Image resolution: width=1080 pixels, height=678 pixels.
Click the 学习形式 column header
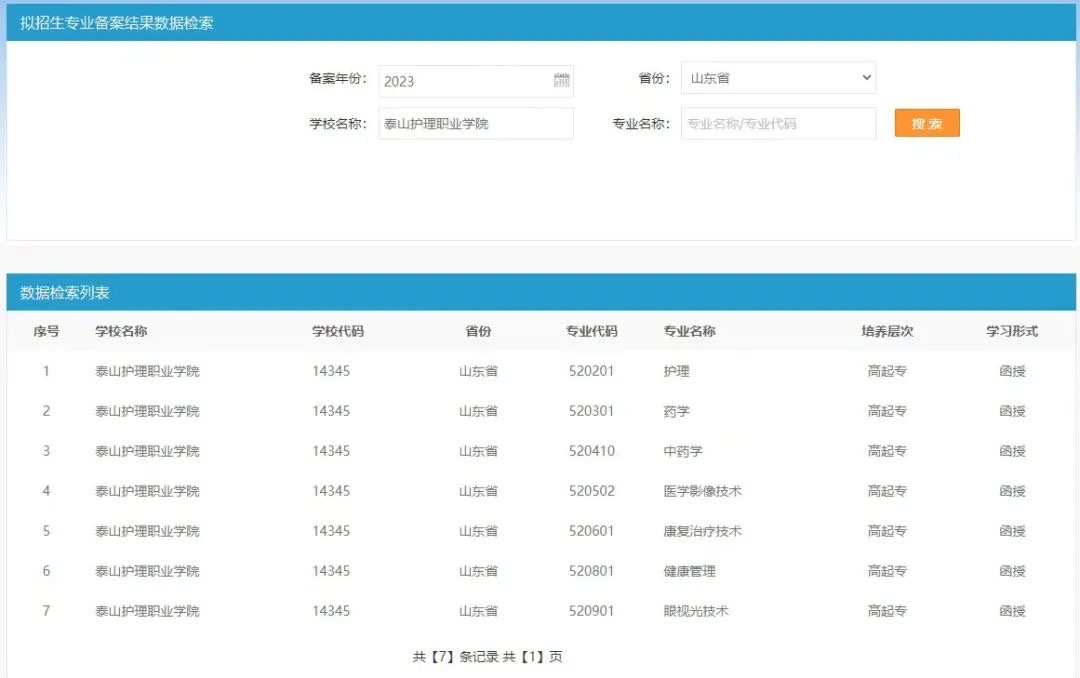(x=1012, y=331)
